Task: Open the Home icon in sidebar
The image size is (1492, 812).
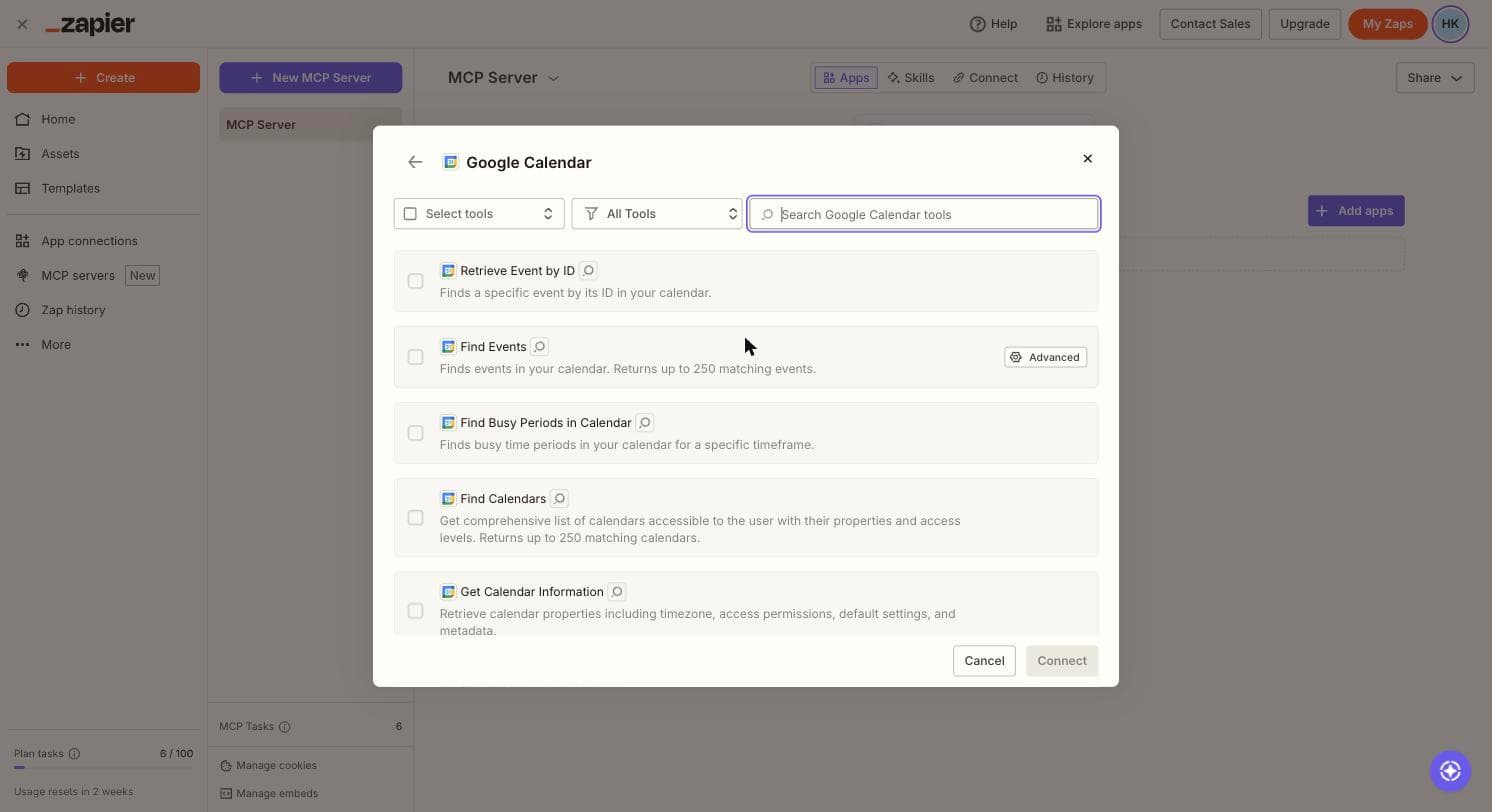Action: point(23,119)
